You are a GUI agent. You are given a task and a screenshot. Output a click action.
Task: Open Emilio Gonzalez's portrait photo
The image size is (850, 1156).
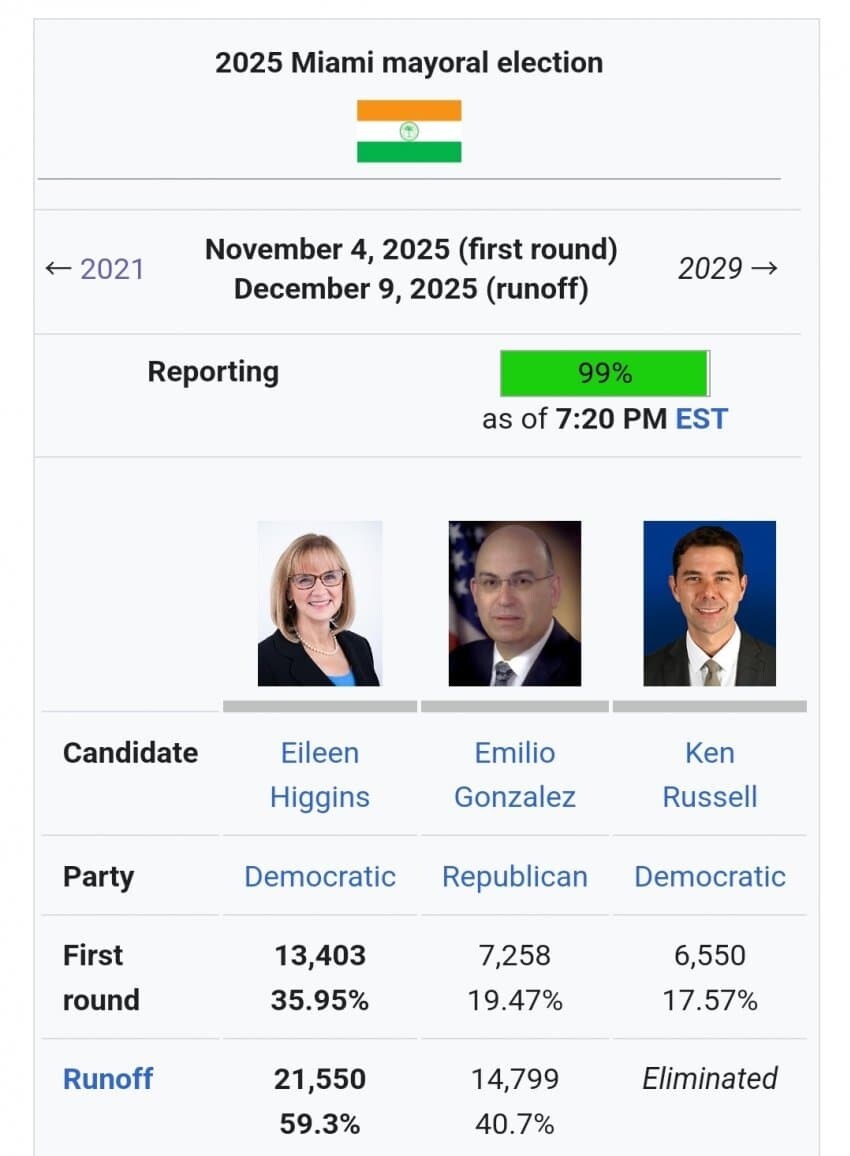[x=514, y=603]
